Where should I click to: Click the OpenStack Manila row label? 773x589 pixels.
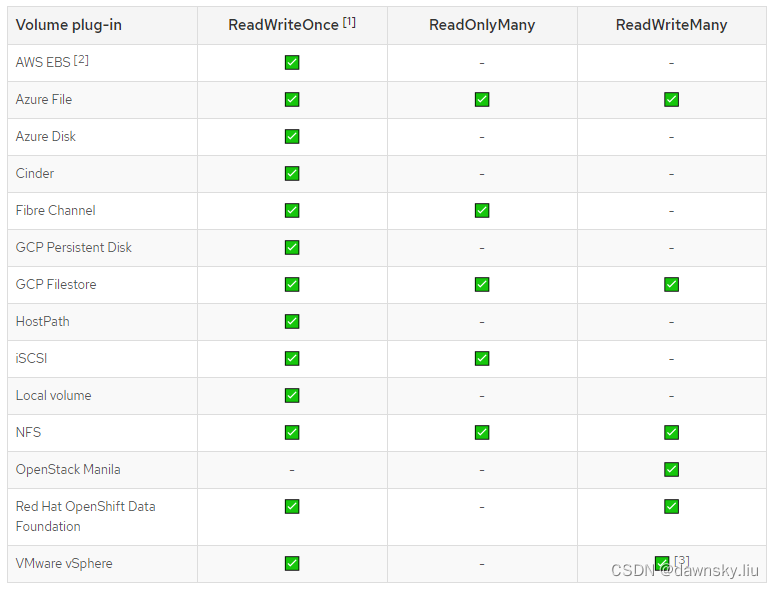point(68,469)
